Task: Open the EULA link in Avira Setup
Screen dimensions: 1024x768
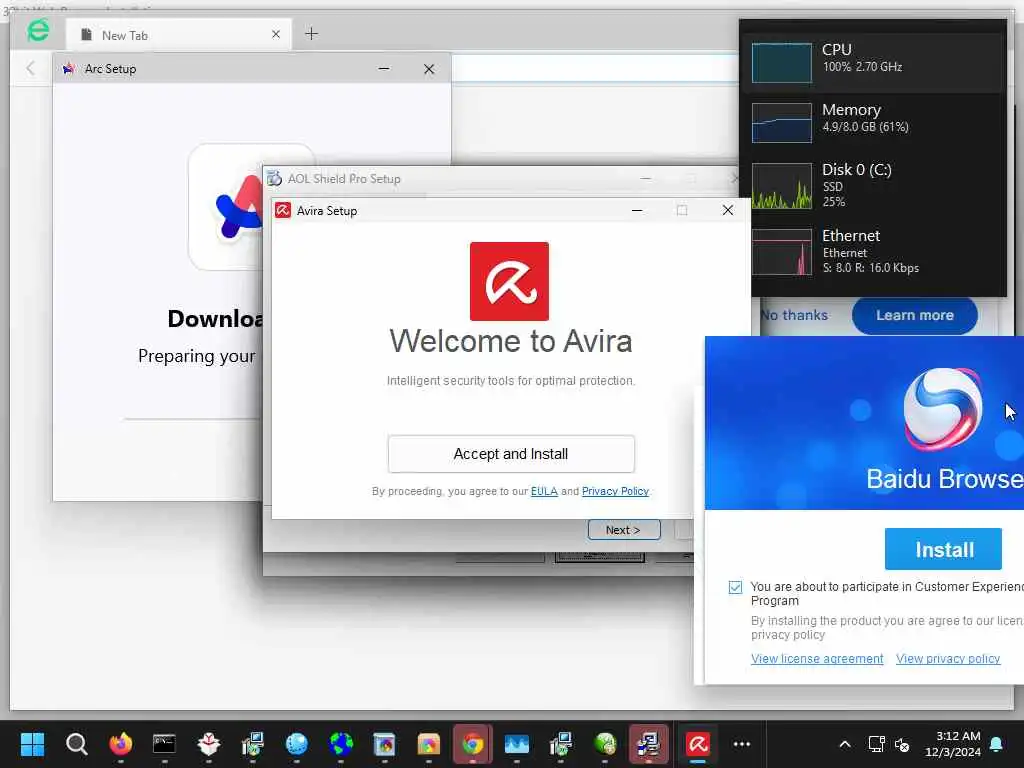Action: (x=544, y=491)
